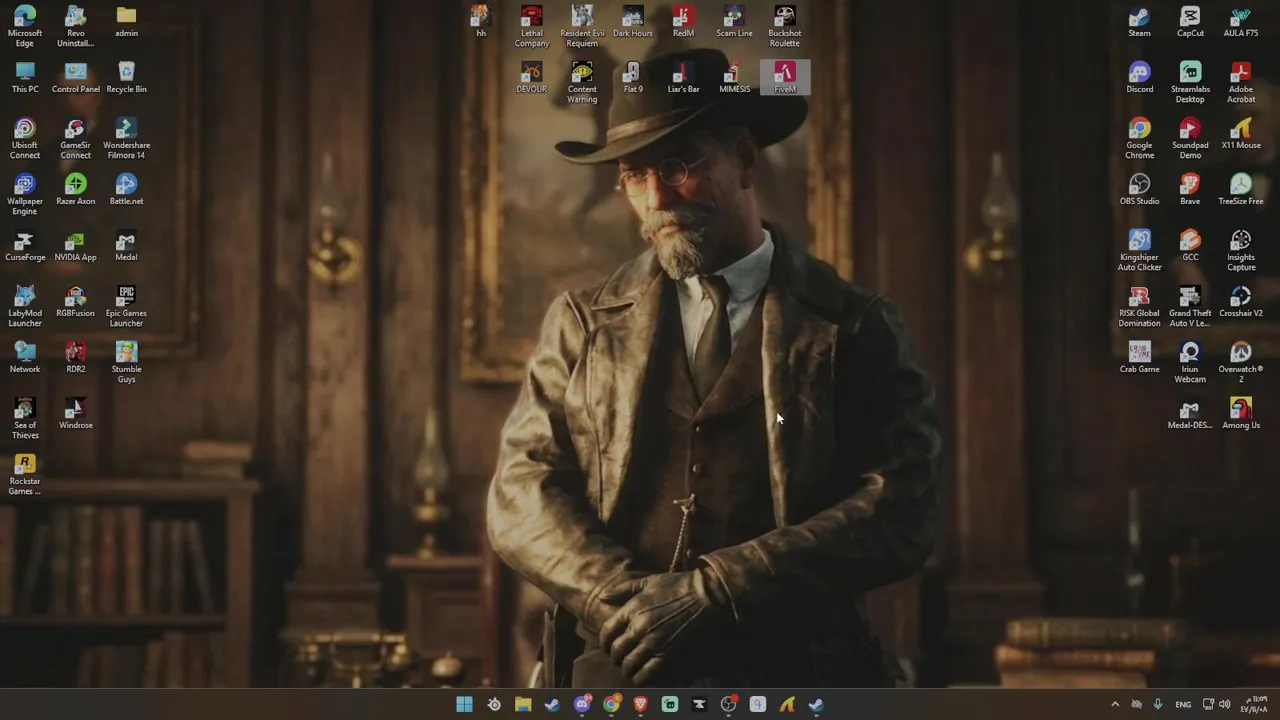1280x720 pixels.
Task: Open File Explorer from the taskbar
Action: 523,705
